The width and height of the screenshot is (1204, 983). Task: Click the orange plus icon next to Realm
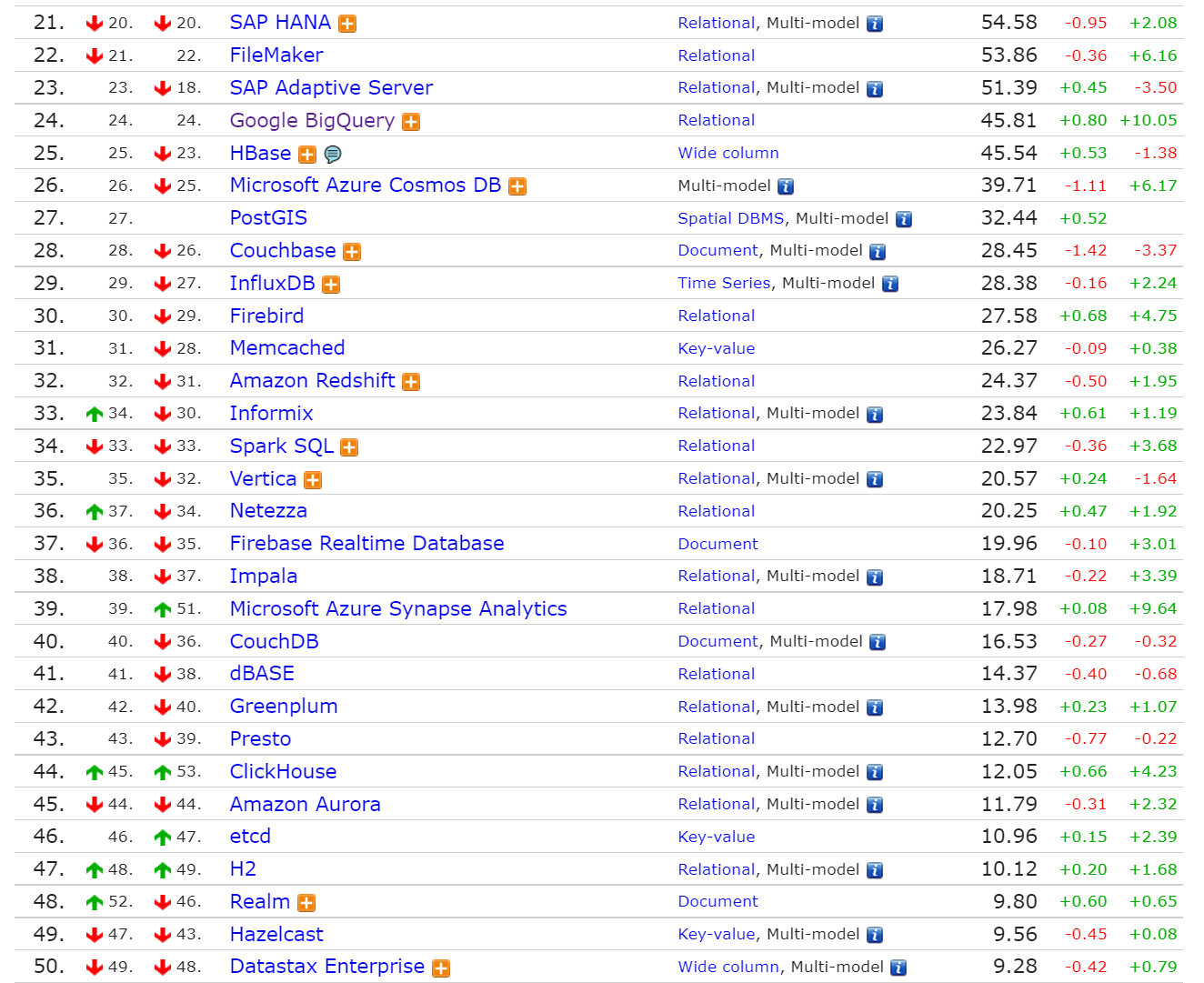coord(306,903)
